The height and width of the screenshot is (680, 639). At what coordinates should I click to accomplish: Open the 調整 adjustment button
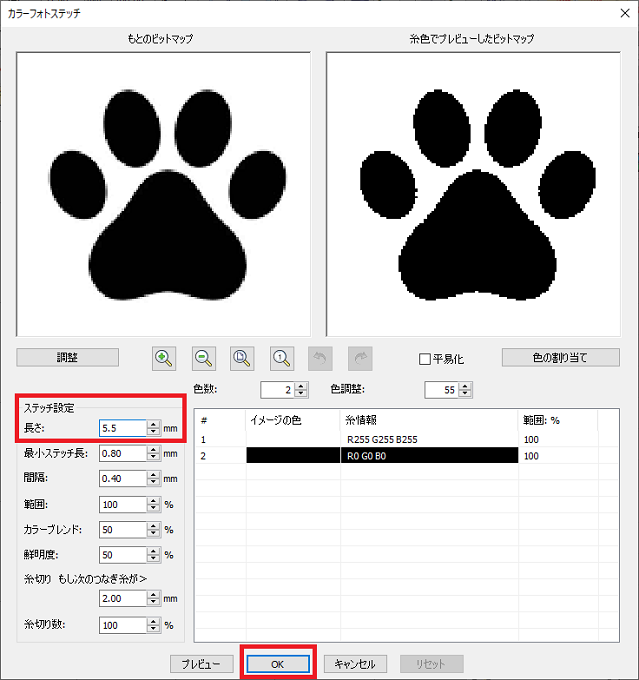(67, 357)
